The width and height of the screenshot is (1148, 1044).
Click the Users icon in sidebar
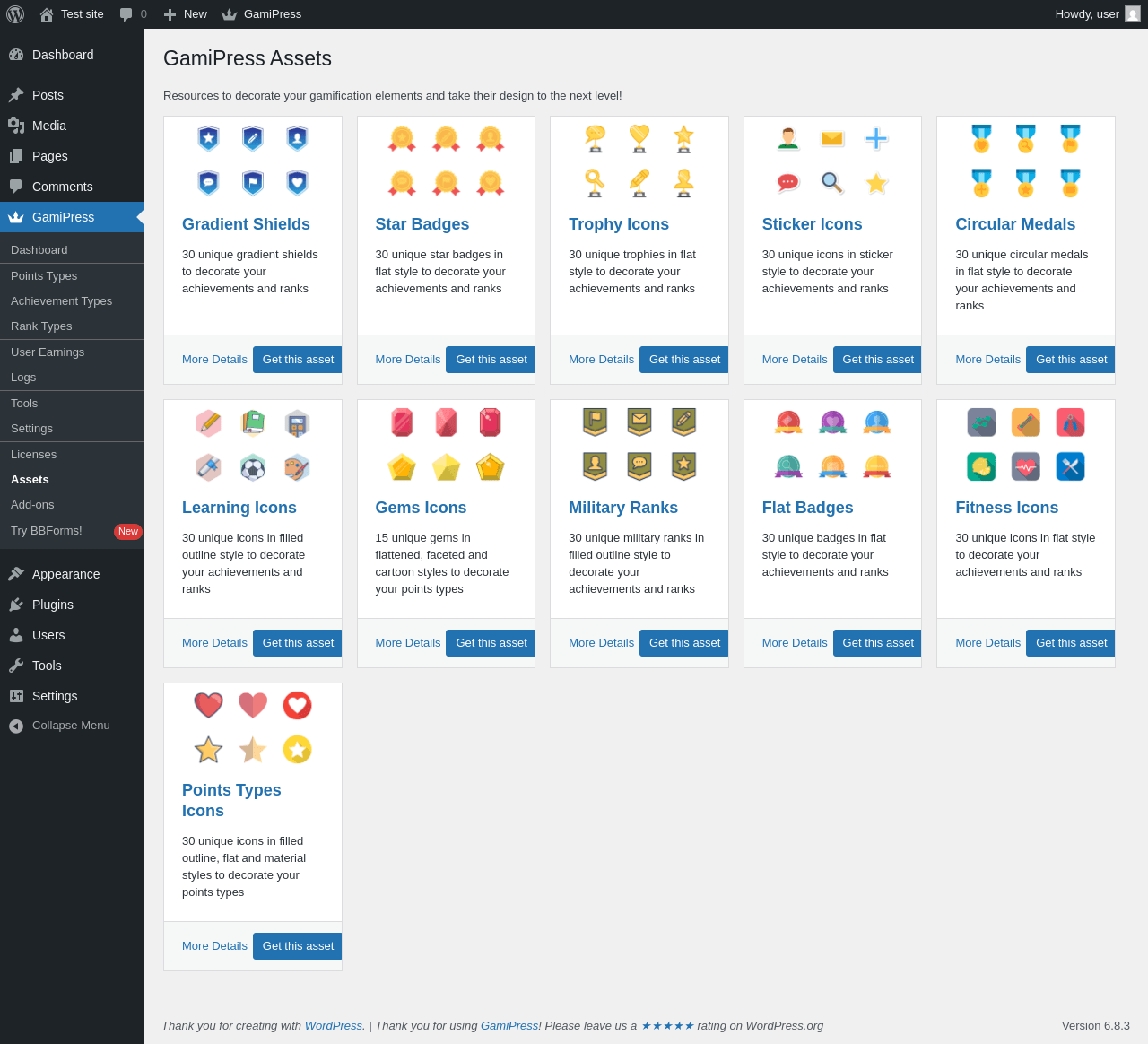pos(16,635)
